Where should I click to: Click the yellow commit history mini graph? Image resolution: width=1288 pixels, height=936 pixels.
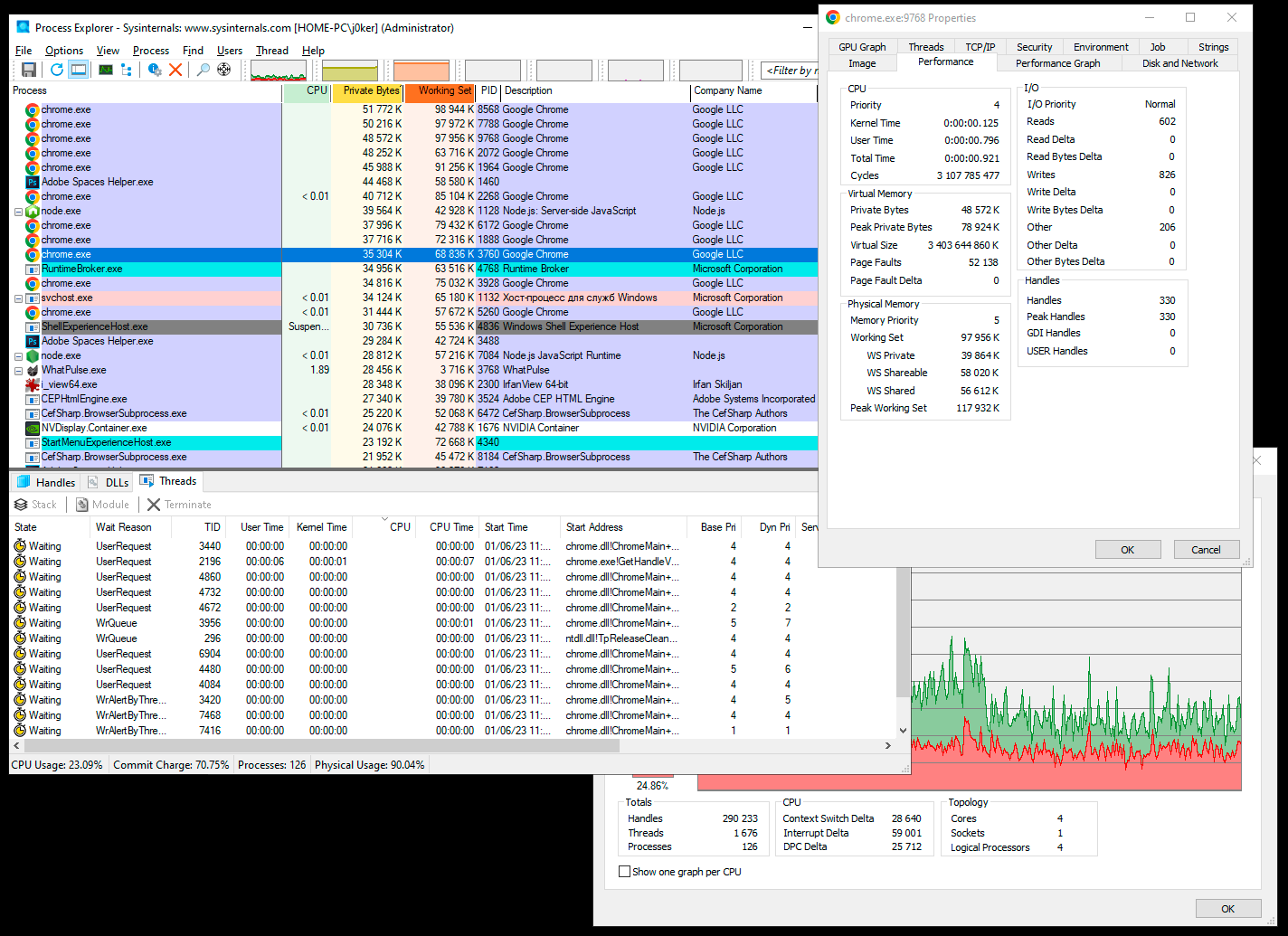350,71
